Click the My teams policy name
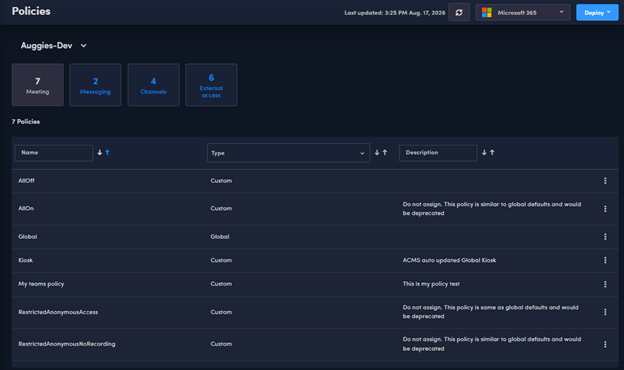 41,284
